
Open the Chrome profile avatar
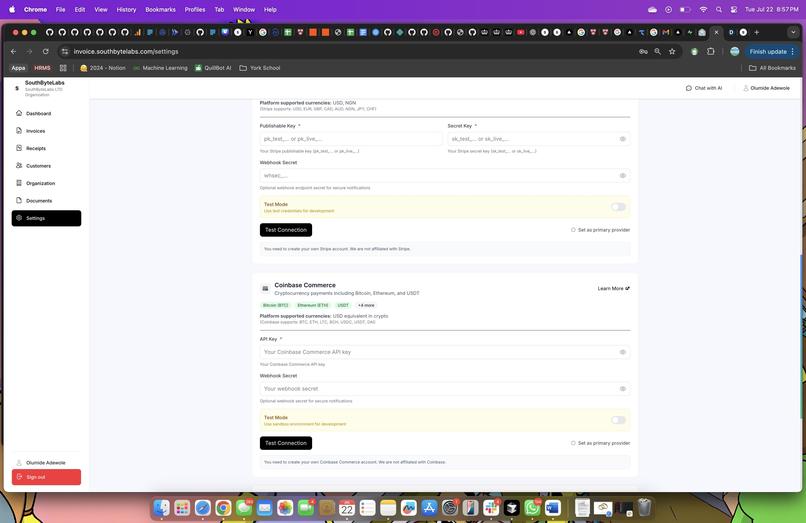point(735,51)
